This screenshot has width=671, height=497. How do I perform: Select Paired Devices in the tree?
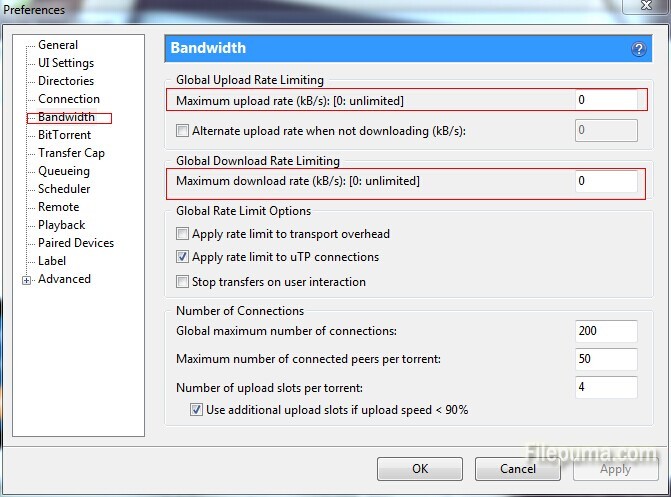pyautogui.click(x=76, y=243)
